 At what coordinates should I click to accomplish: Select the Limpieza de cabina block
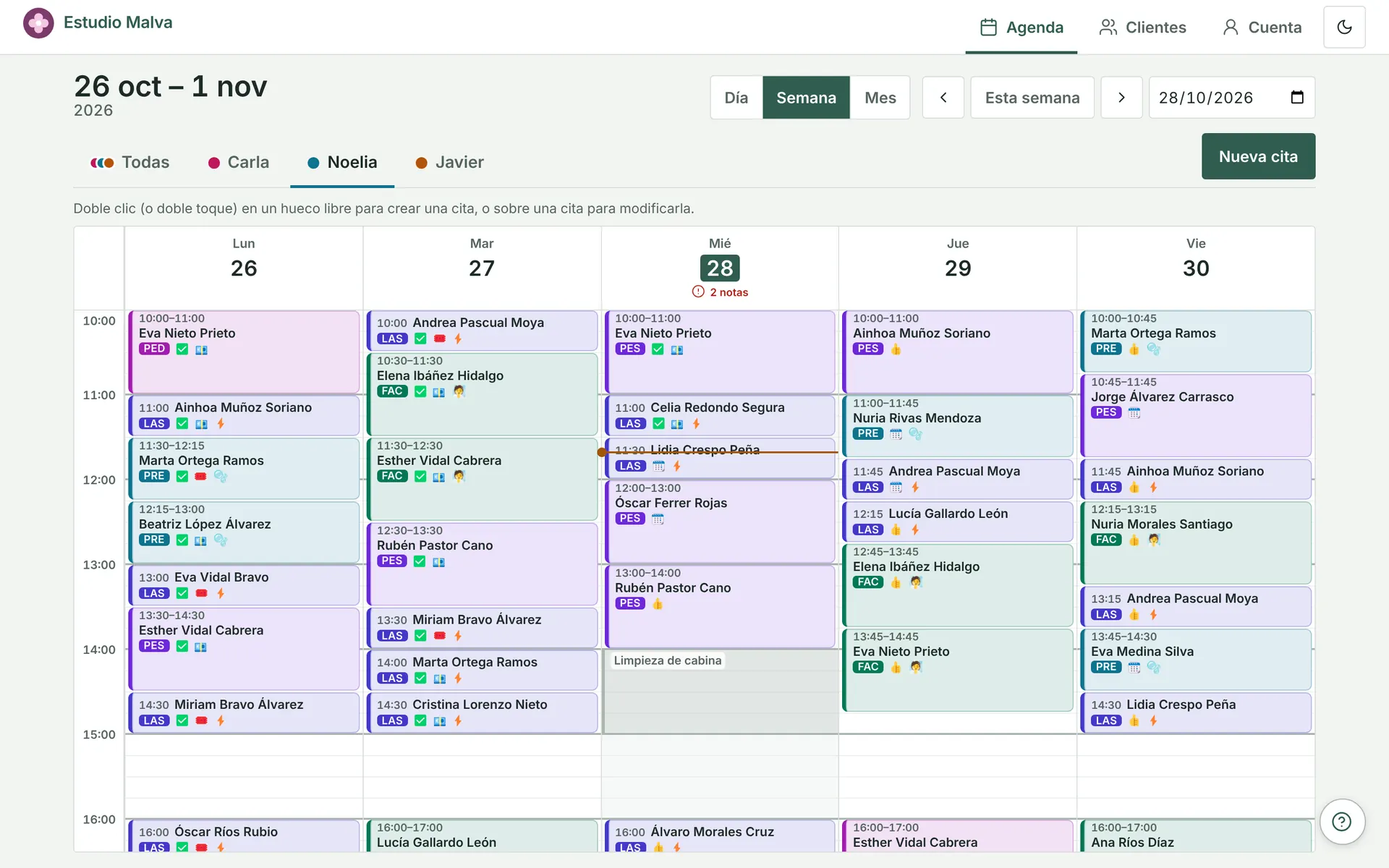click(720, 692)
